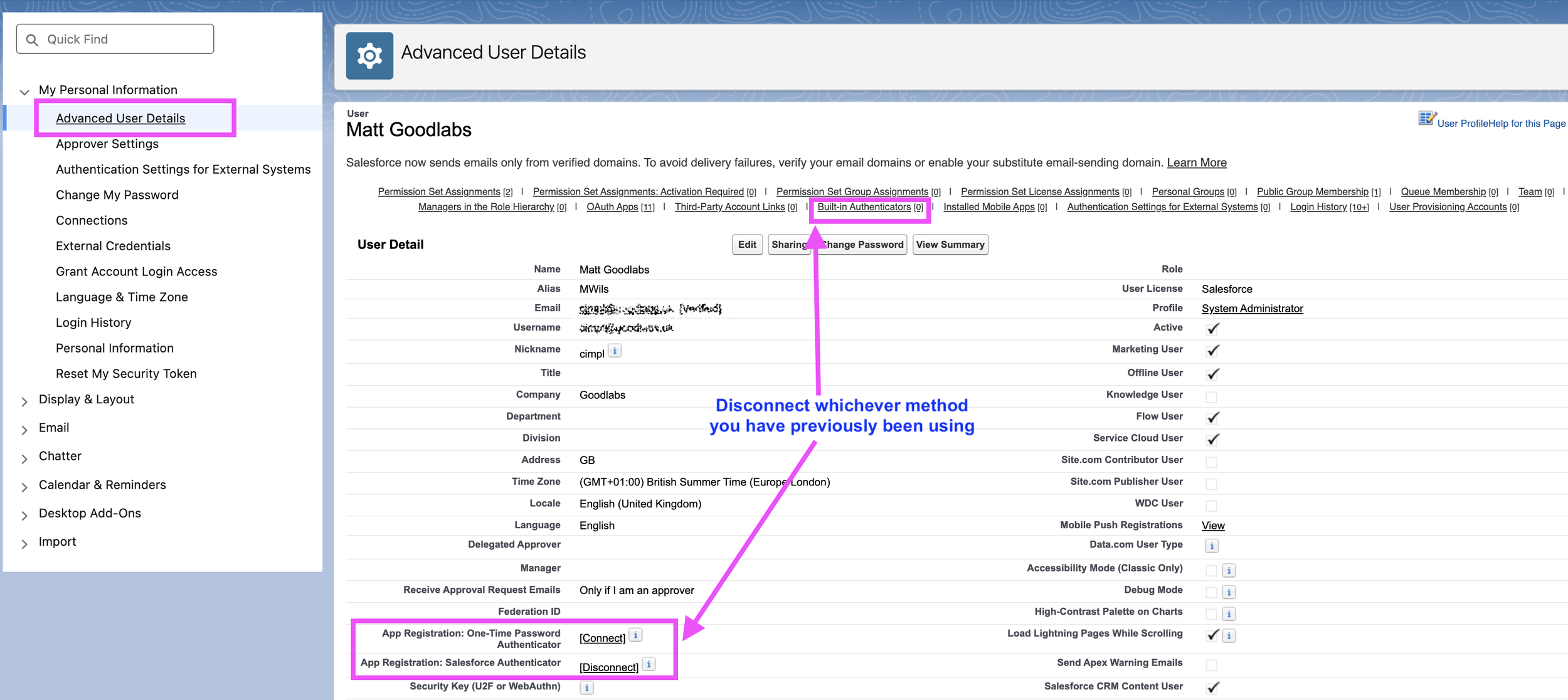Screen dimensions: 1568x700
Task: Expand Display & Layout section
Action: pos(24,401)
